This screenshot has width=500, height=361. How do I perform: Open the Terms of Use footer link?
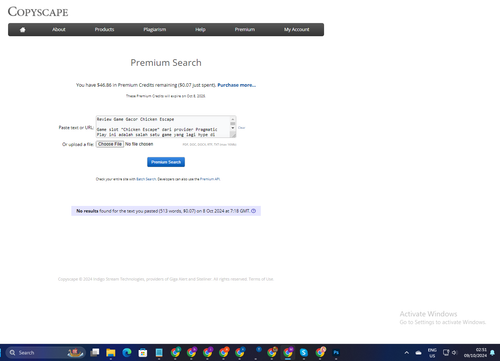[x=261, y=279]
